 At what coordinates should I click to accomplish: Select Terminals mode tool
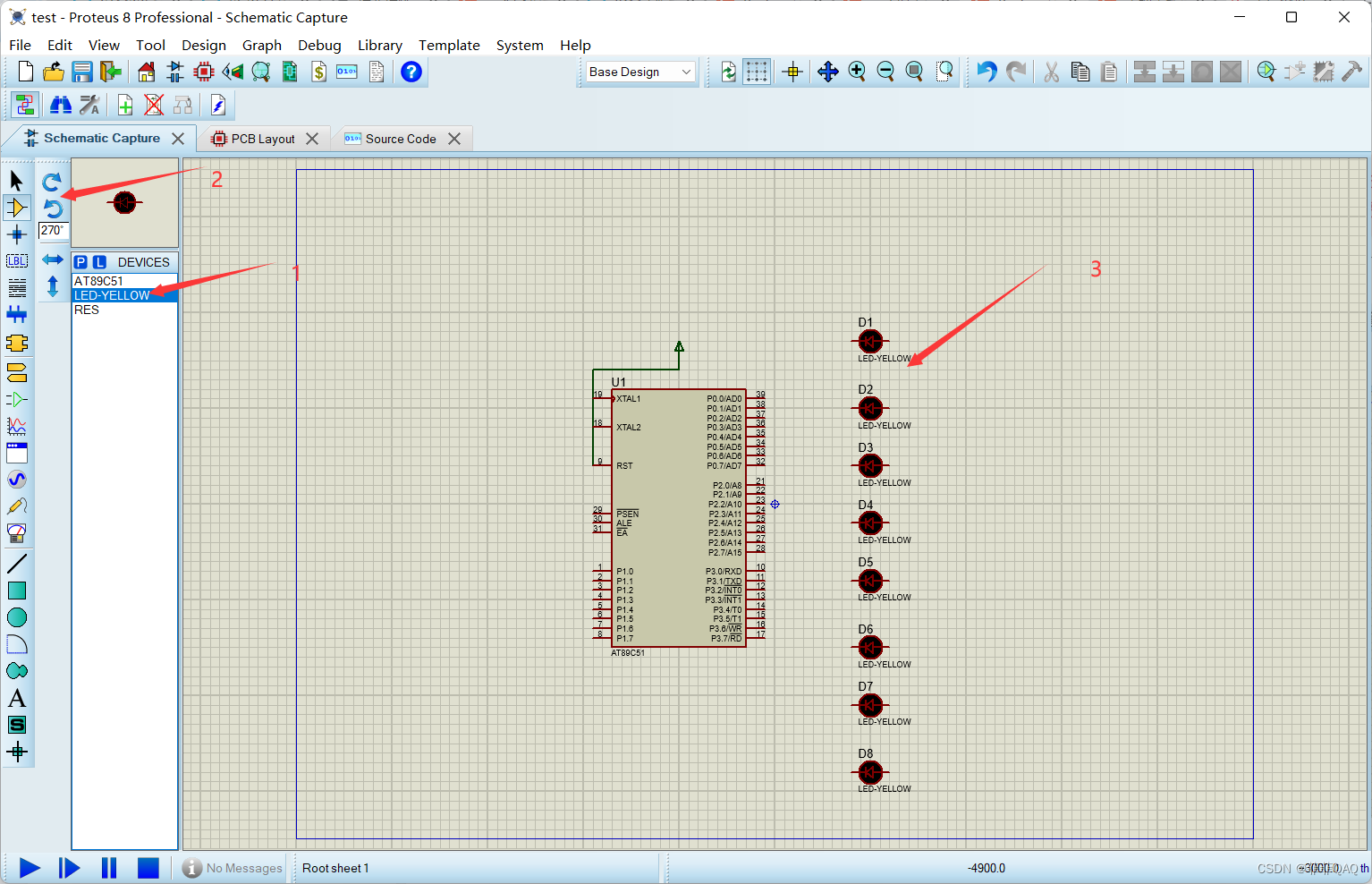[16, 372]
